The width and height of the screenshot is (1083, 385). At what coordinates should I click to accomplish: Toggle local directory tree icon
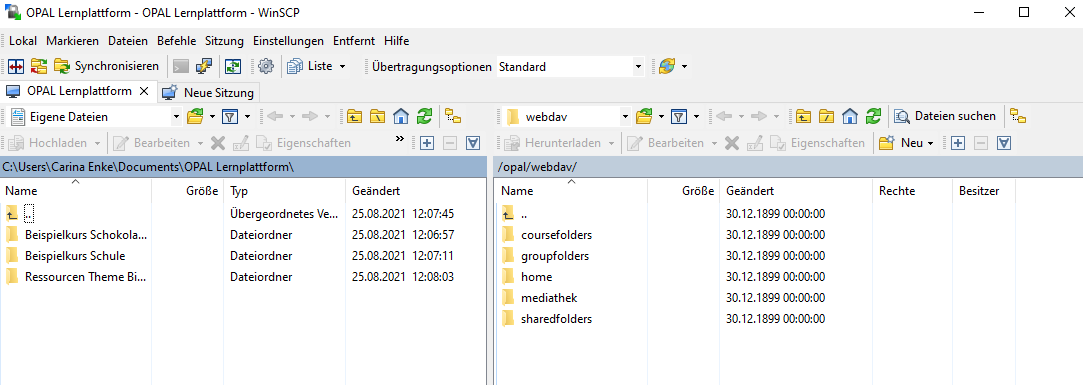pyautogui.click(x=453, y=116)
